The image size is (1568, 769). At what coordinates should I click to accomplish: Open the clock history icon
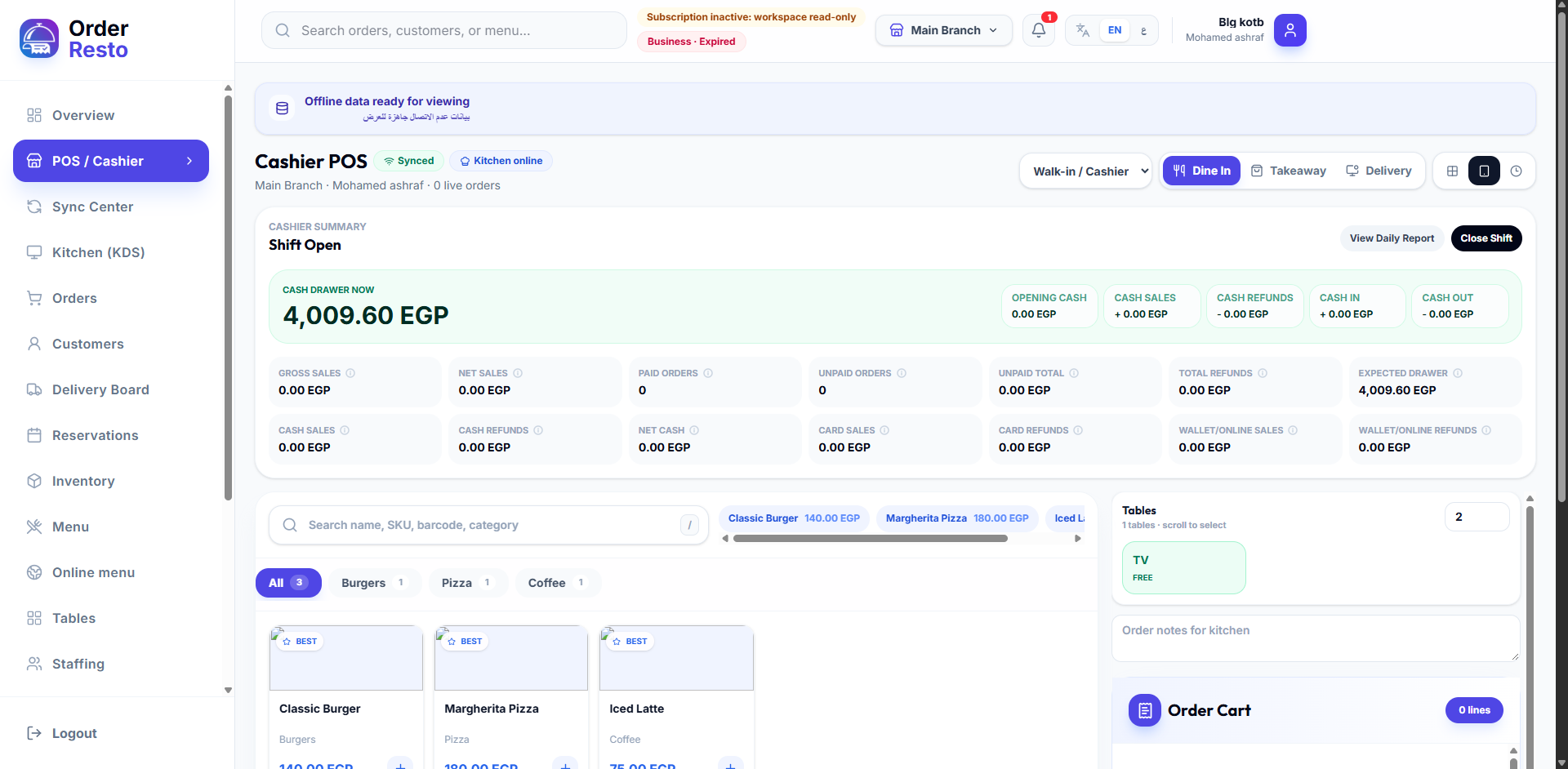pyautogui.click(x=1516, y=171)
